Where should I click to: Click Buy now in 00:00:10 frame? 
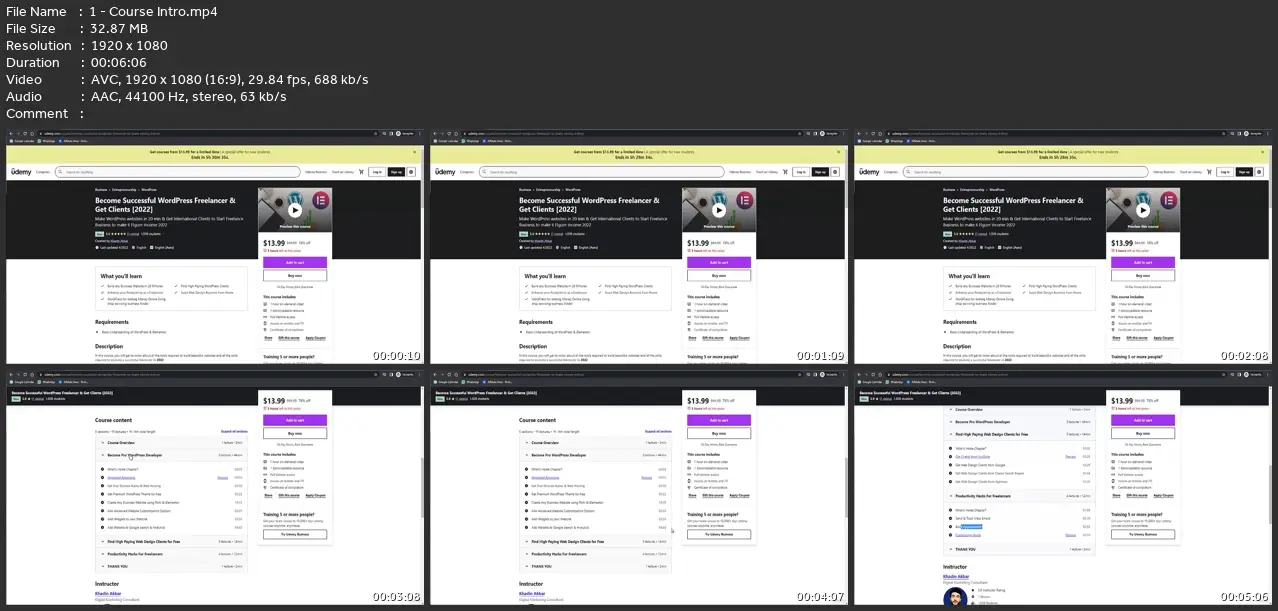(295, 275)
